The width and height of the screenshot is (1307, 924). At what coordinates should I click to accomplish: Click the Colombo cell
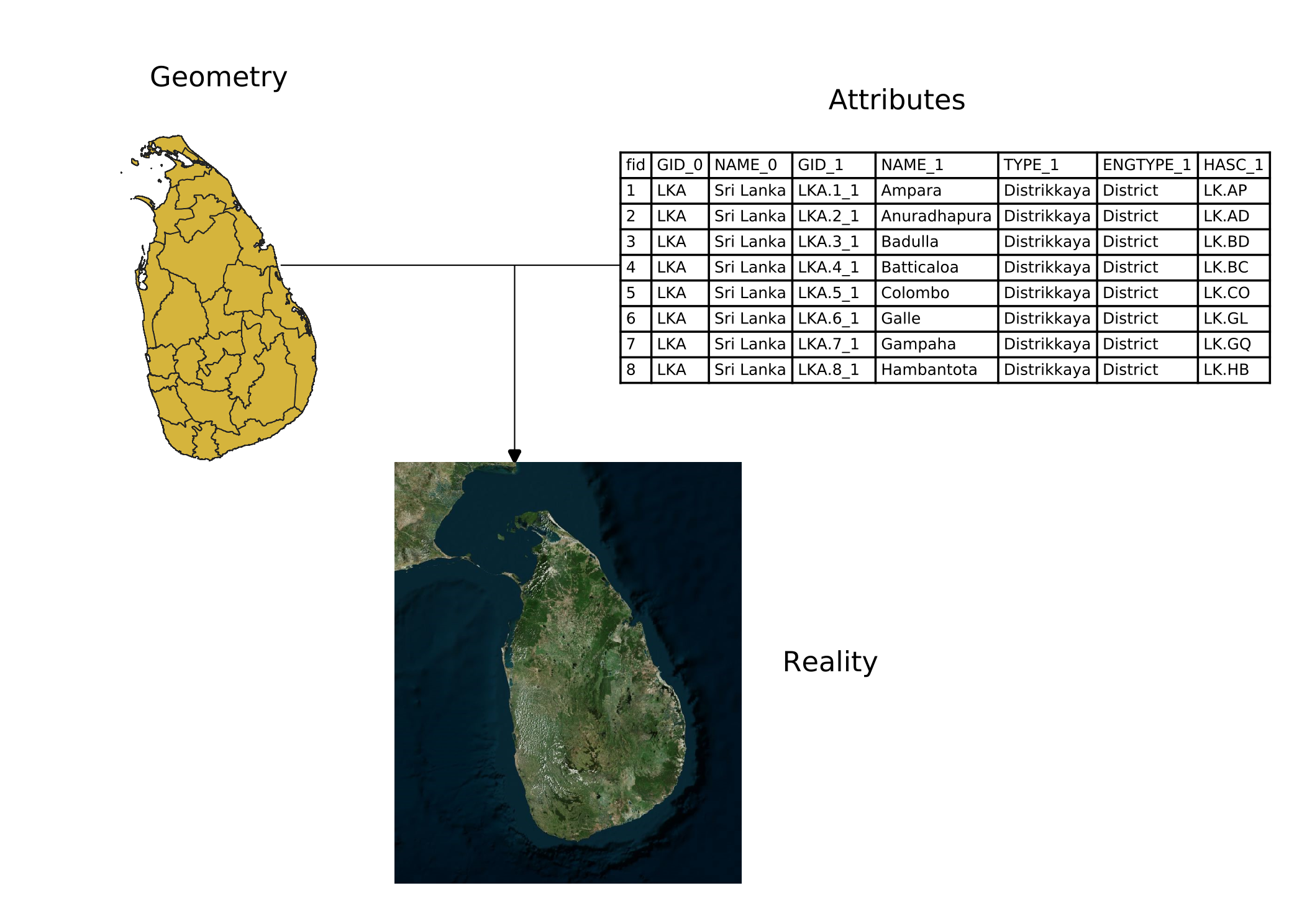(x=937, y=293)
